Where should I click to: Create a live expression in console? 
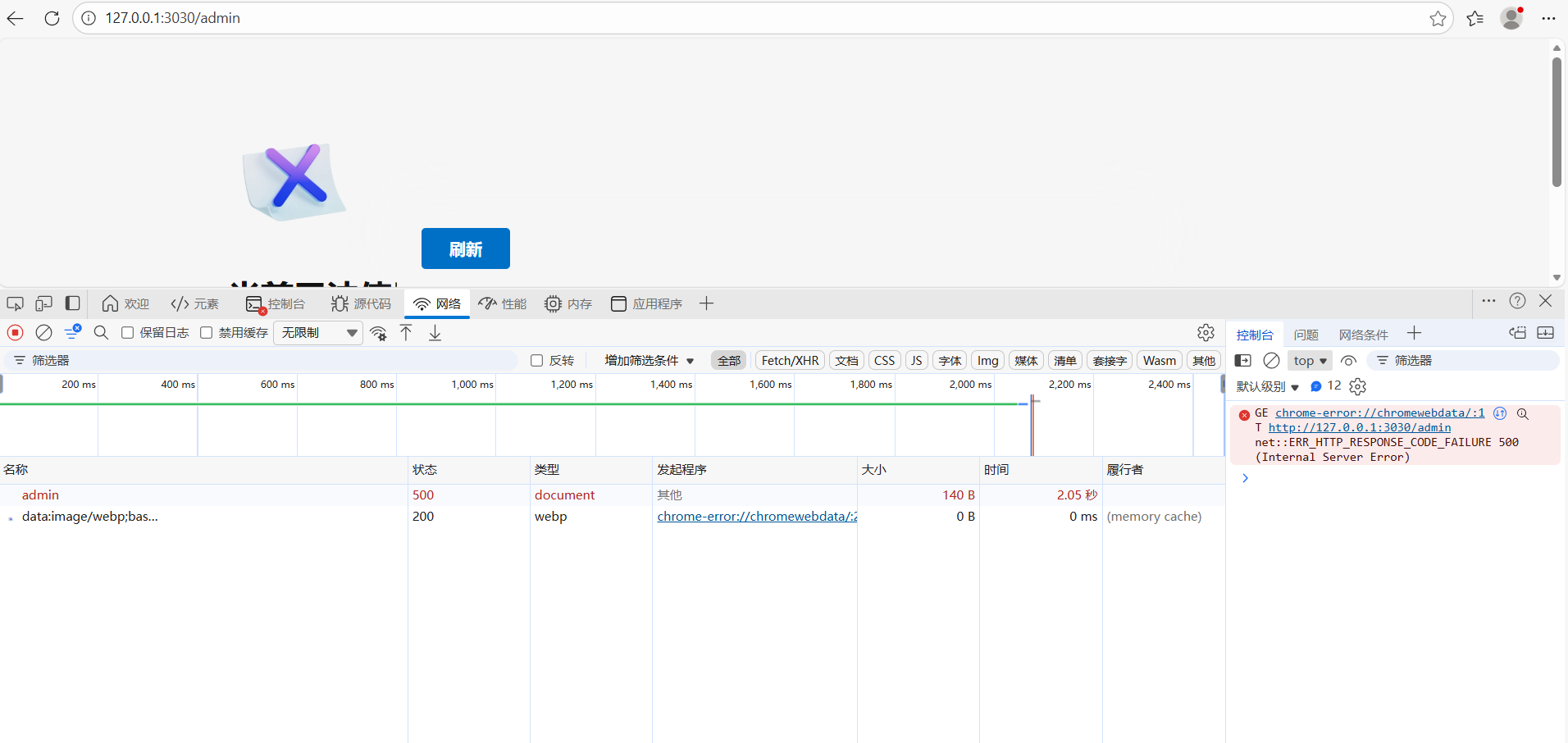1349,360
